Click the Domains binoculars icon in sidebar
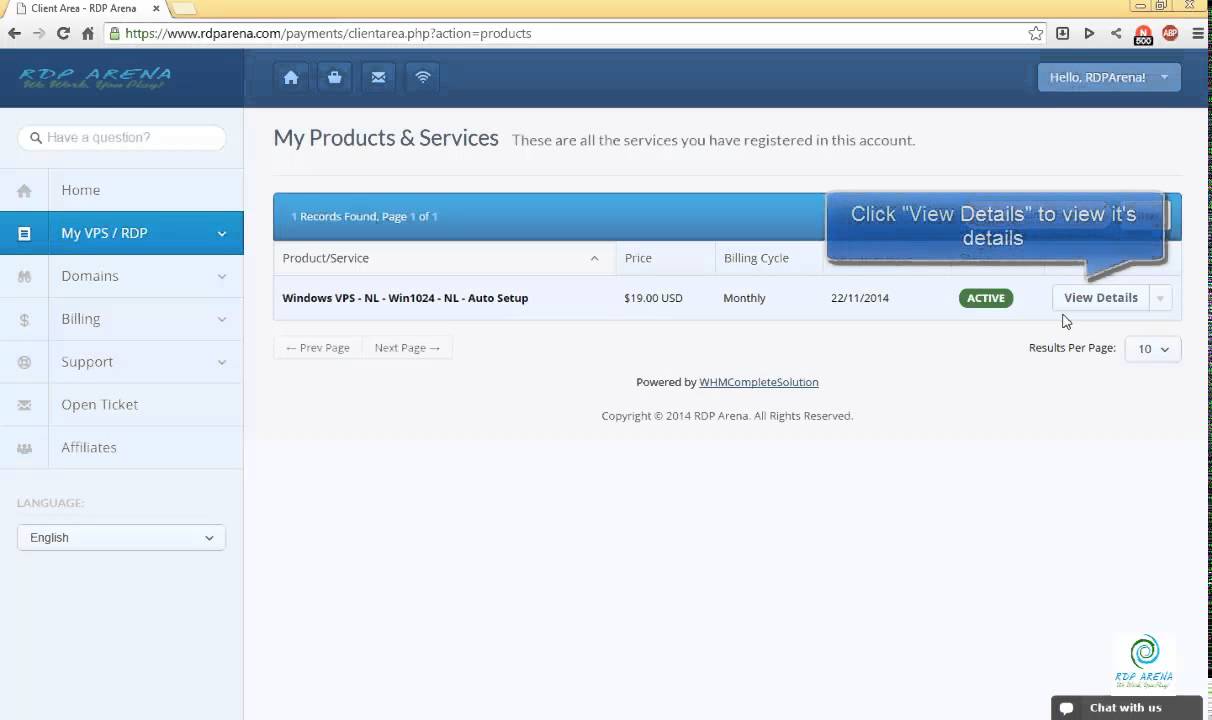Viewport: 1212px width, 720px height. pos(24,276)
